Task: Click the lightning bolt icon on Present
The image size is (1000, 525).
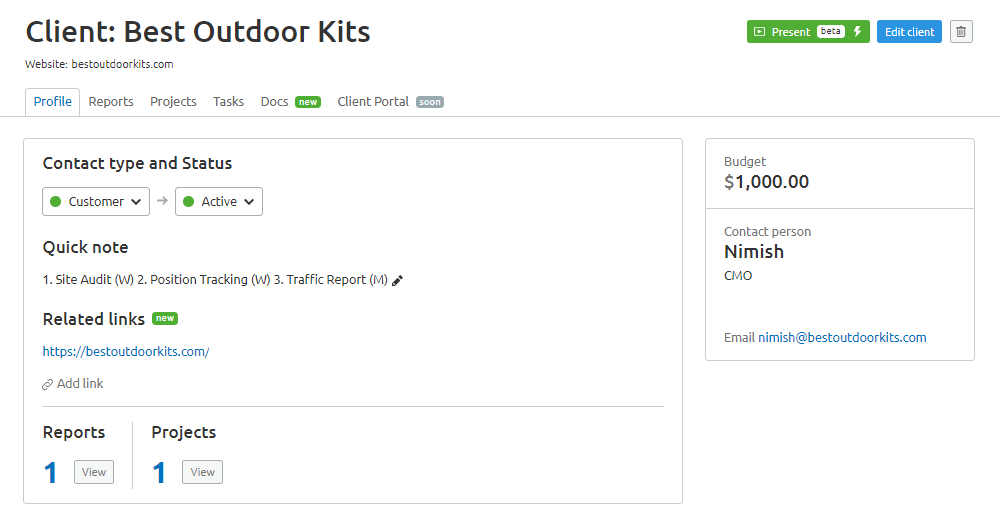Action: (857, 31)
